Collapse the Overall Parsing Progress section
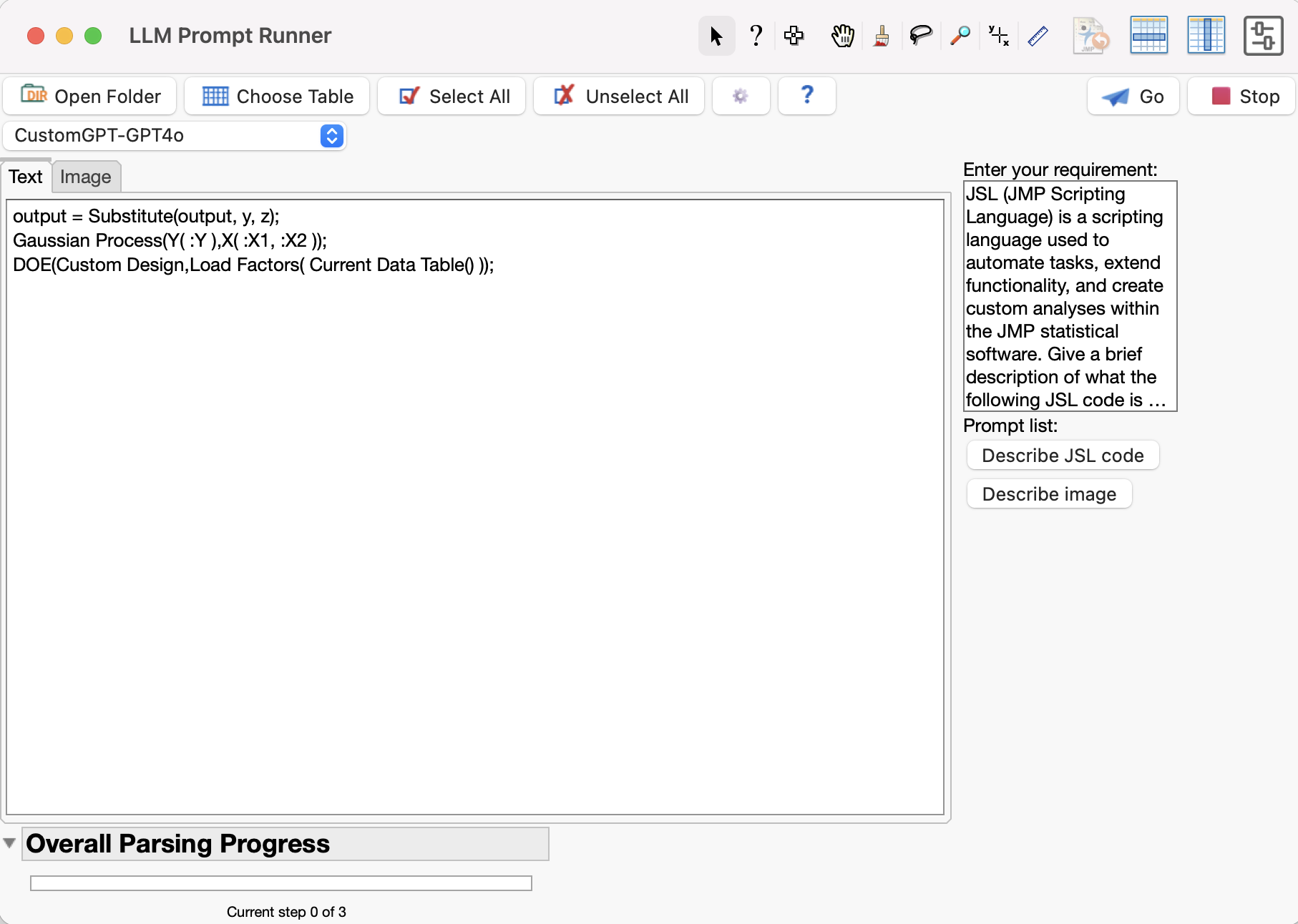The image size is (1298, 924). click(9, 843)
